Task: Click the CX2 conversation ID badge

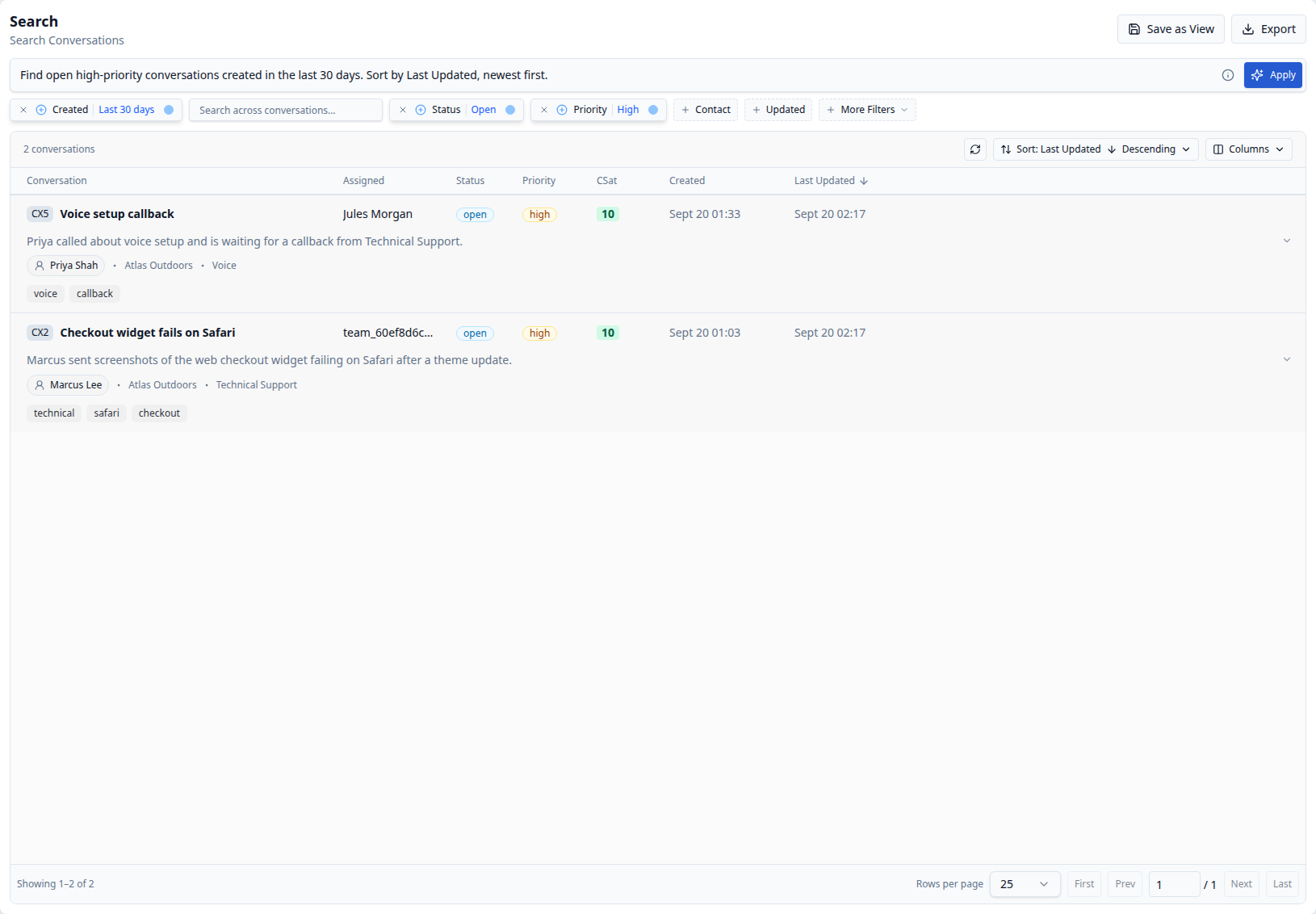Action: click(x=40, y=333)
